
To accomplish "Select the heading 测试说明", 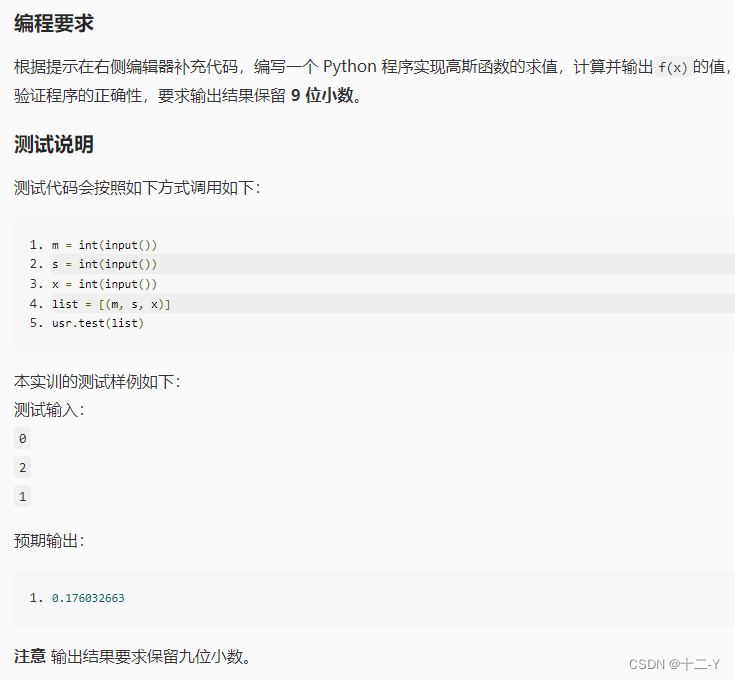I will pyautogui.click(x=54, y=144).
